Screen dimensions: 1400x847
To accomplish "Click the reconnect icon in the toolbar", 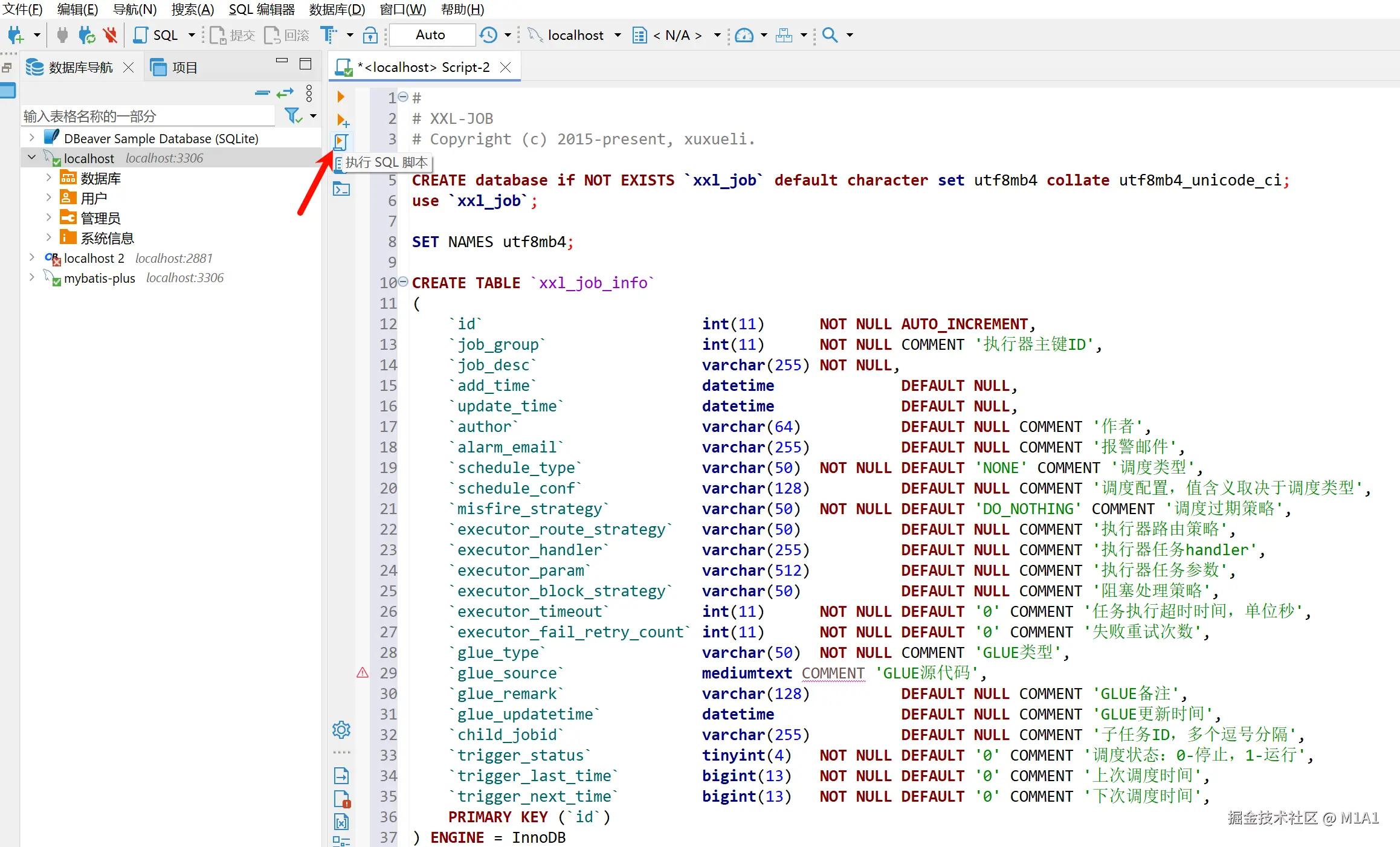I will pyautogui.click(x=87, y=35).
